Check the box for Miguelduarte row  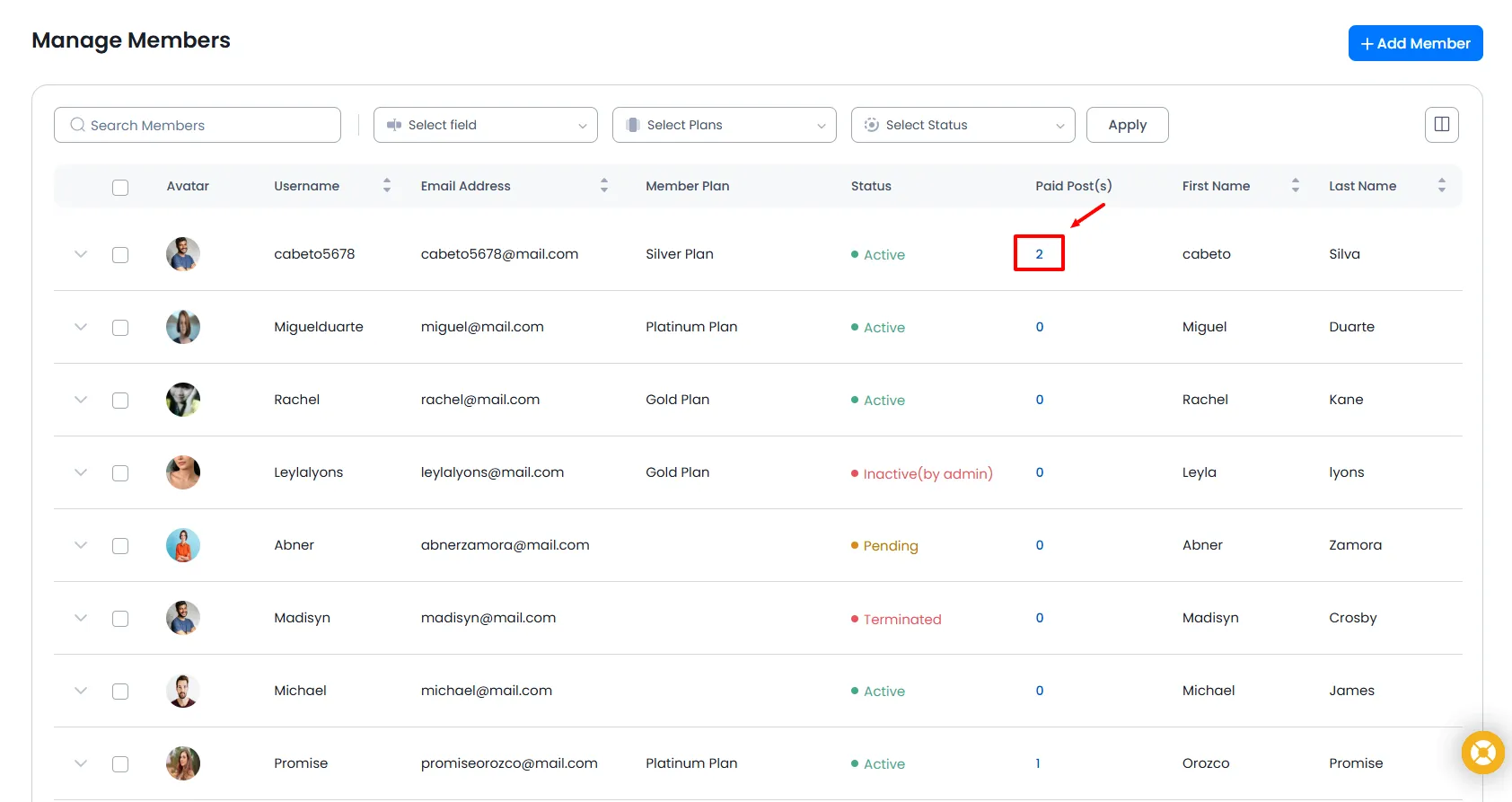120,328
